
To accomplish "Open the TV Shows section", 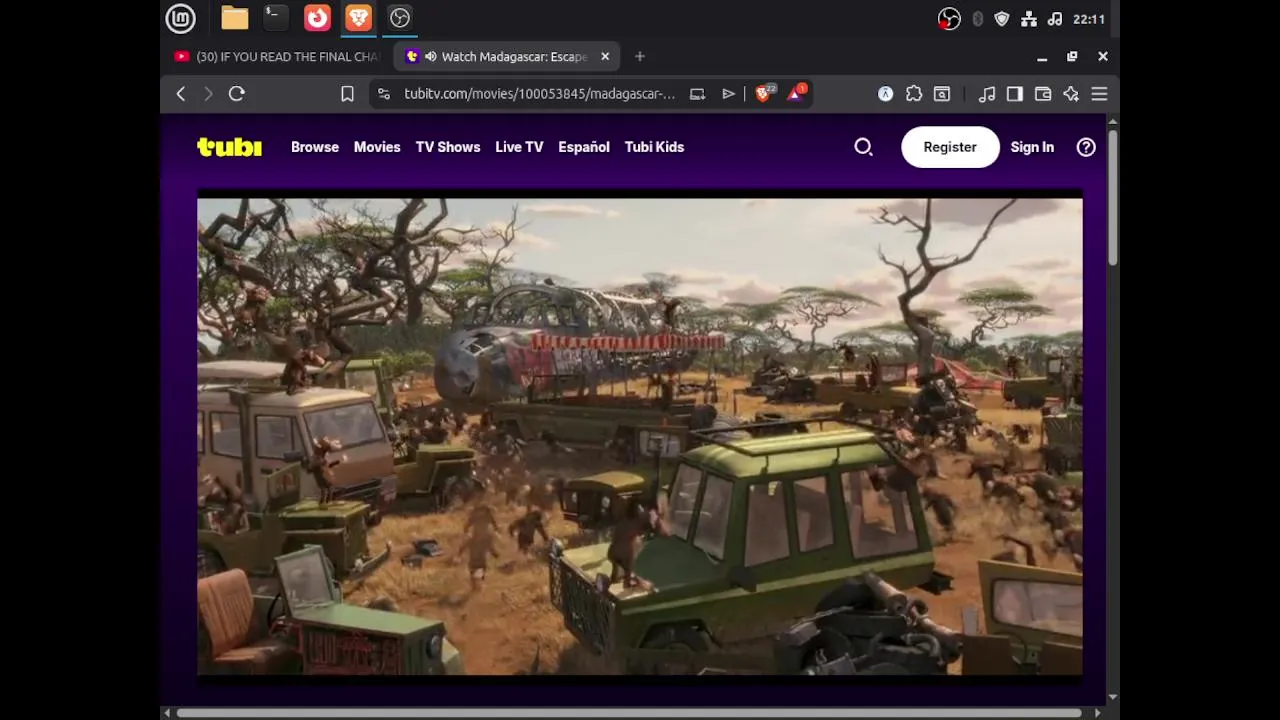I will (448, 147).
